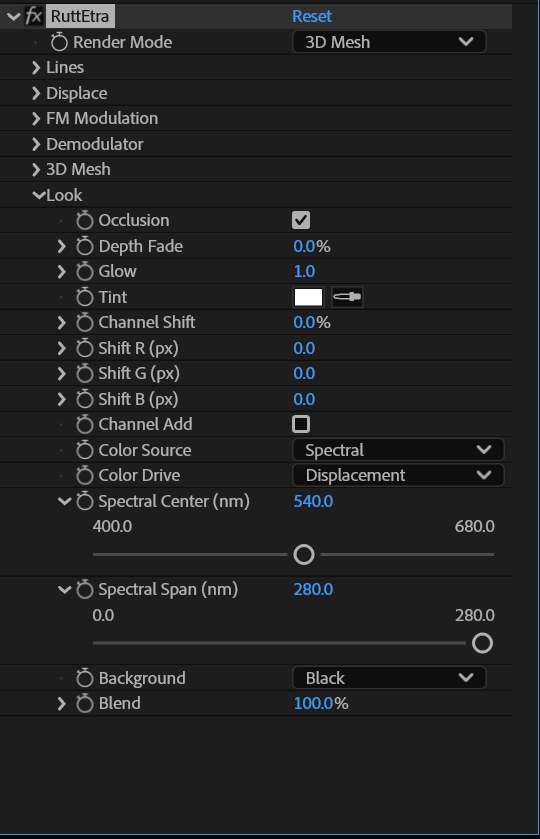Expand the FM Modulation group
Viewport: 540px width, 839px height.
(36, 118)
